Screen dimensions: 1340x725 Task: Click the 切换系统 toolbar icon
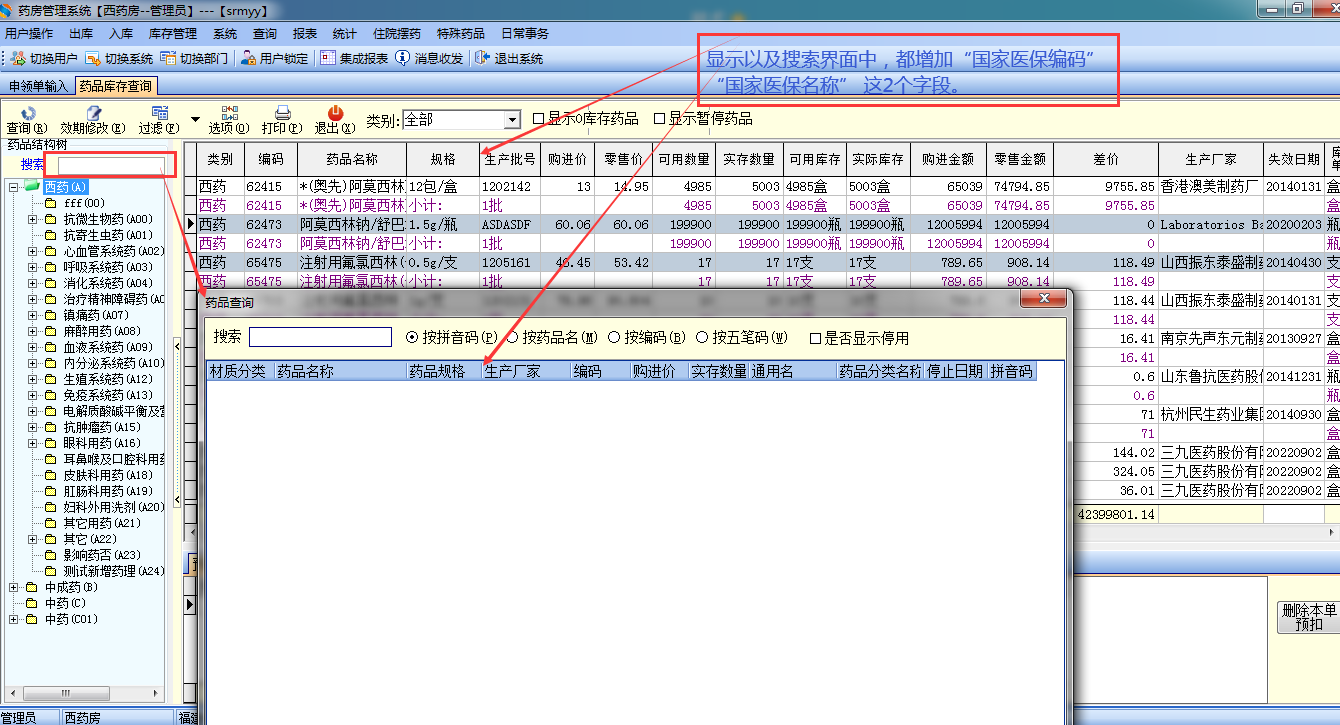[x=94, y=59]
